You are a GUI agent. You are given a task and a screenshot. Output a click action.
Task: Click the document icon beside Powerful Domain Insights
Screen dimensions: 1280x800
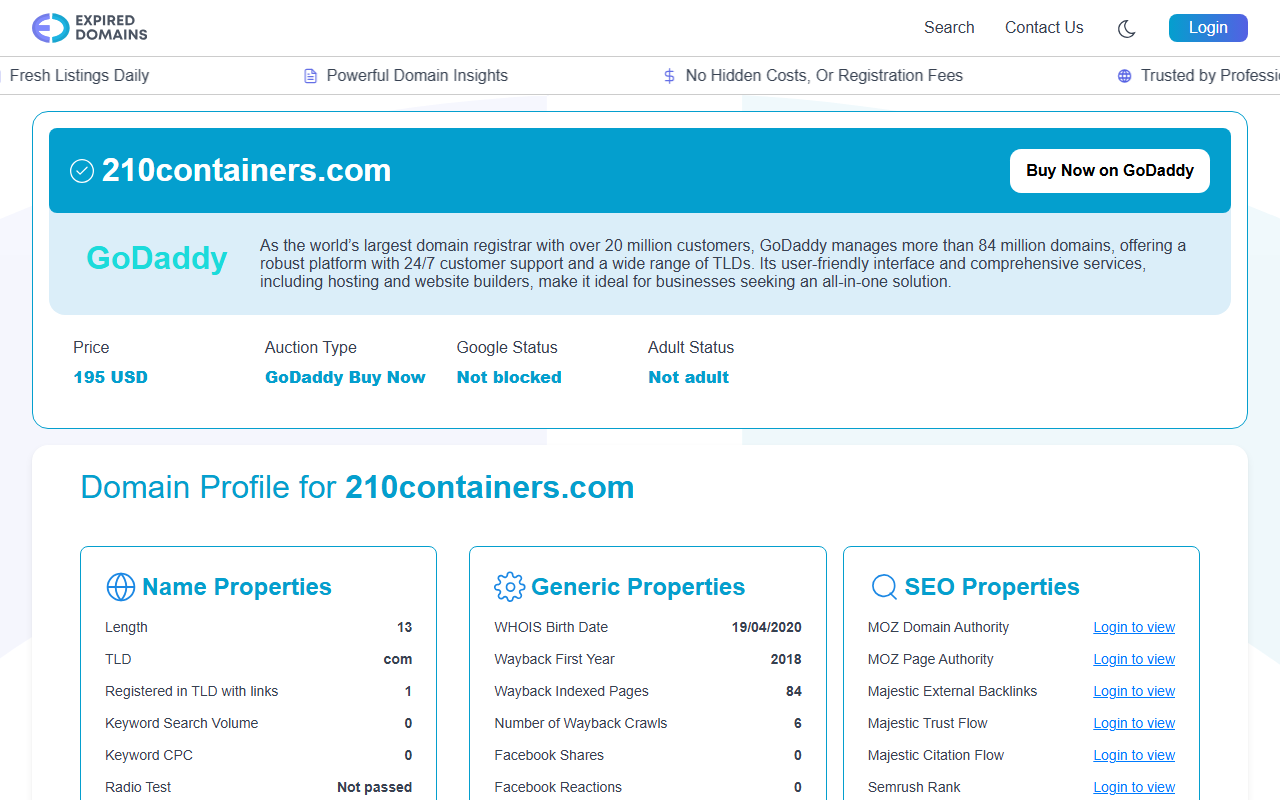(310, 76)
